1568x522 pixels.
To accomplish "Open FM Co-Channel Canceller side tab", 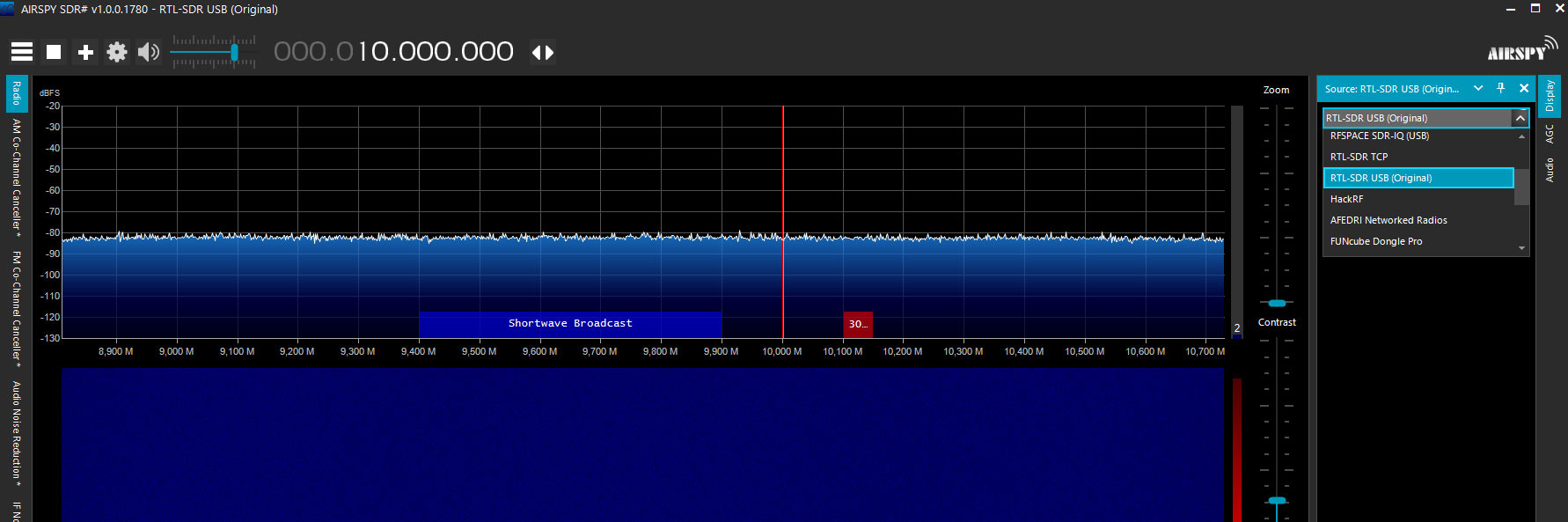I will point(17,309).
